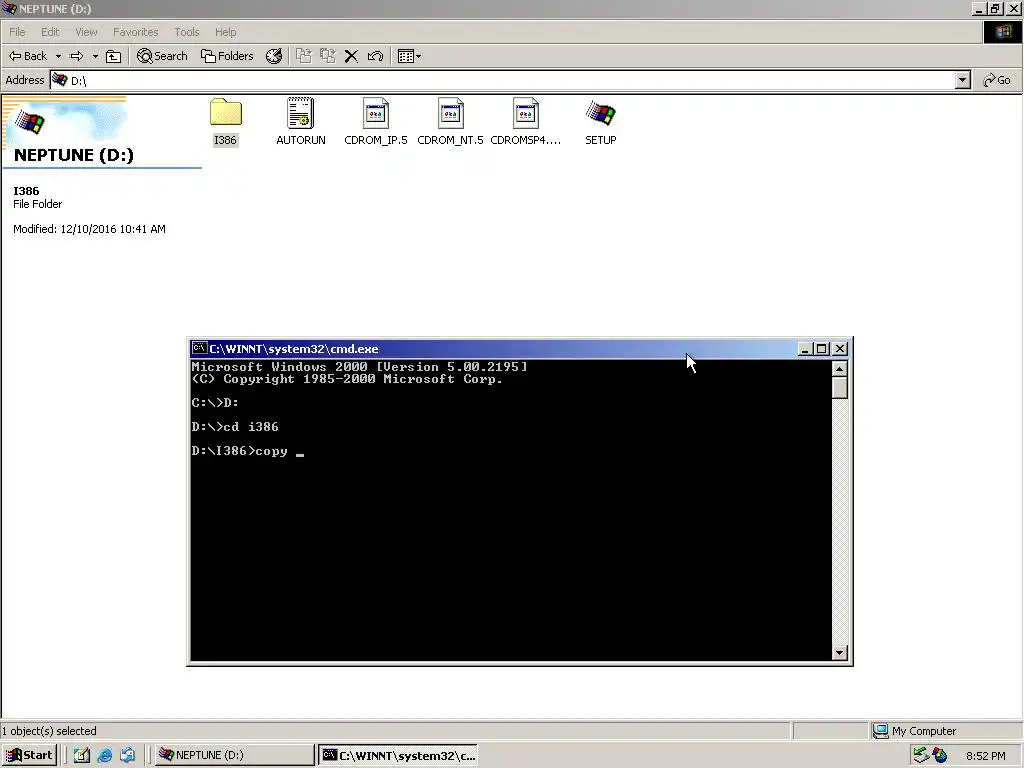Click the Copy To toolbar icon
The height and width of the screenshot is (768, 1024).
coord(327,56)
